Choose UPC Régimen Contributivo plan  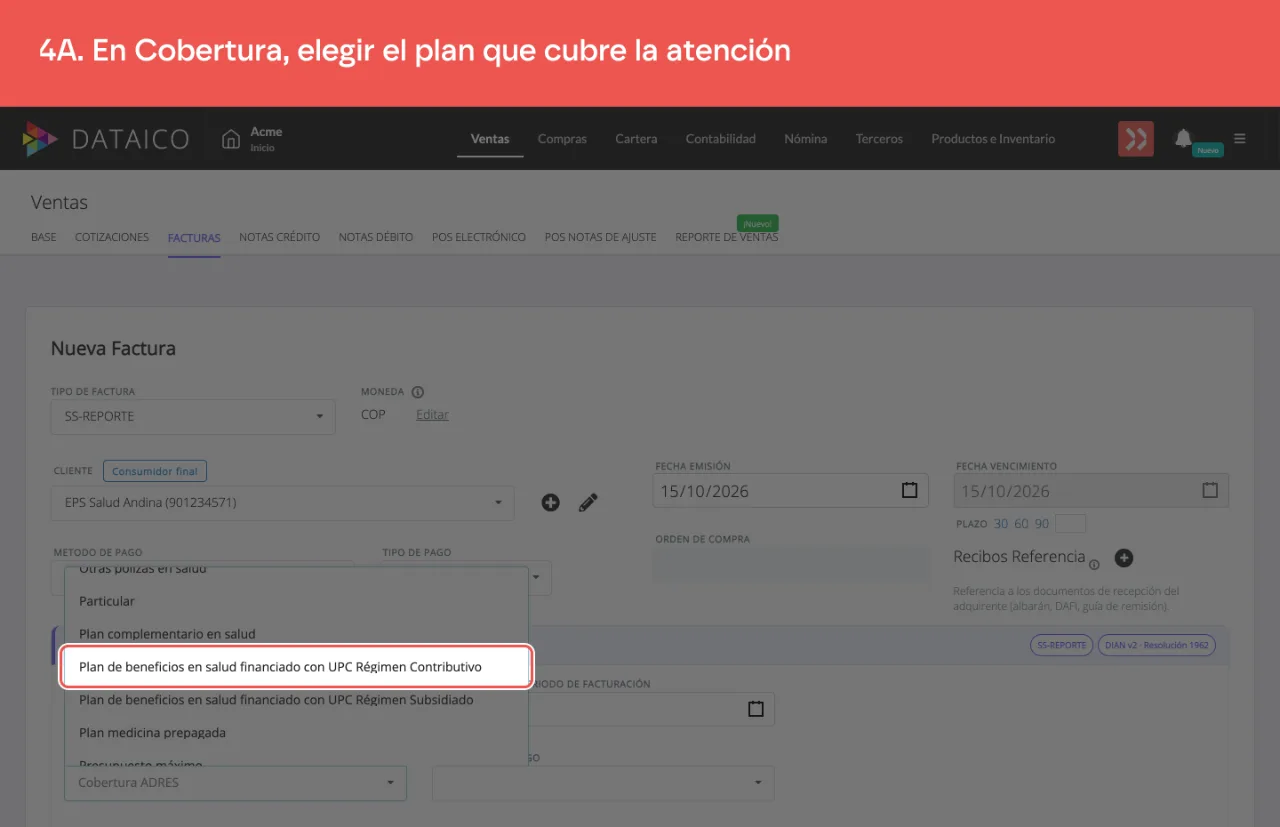coord(296,667)
